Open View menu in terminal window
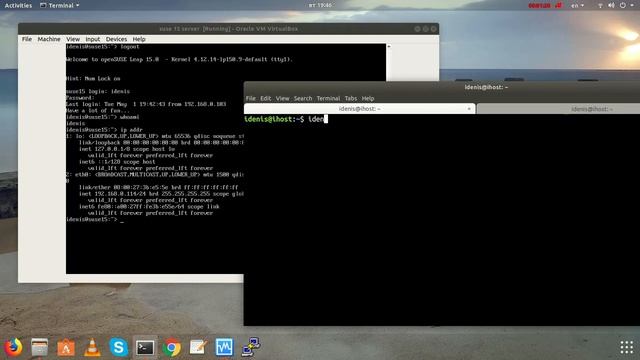Screen dimensions: 640x360 pos(282,98)
